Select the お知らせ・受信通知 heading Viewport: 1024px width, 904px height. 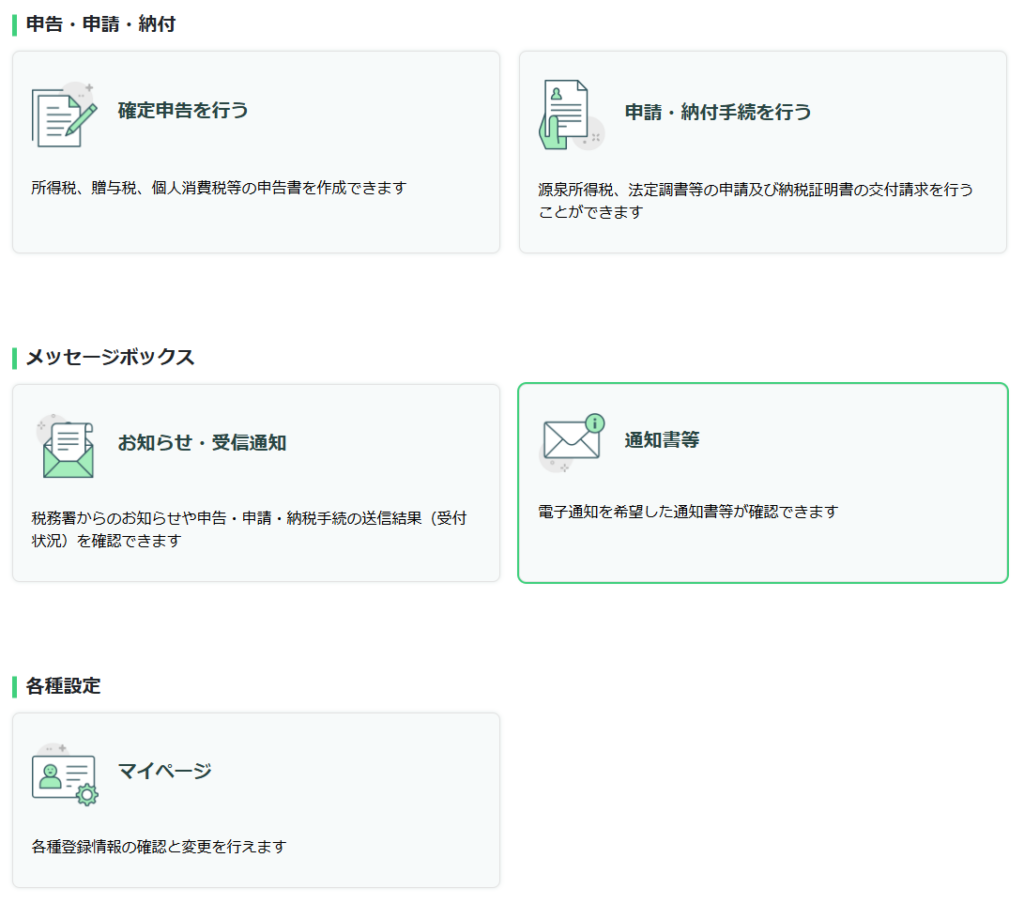[x=202, y=443]
